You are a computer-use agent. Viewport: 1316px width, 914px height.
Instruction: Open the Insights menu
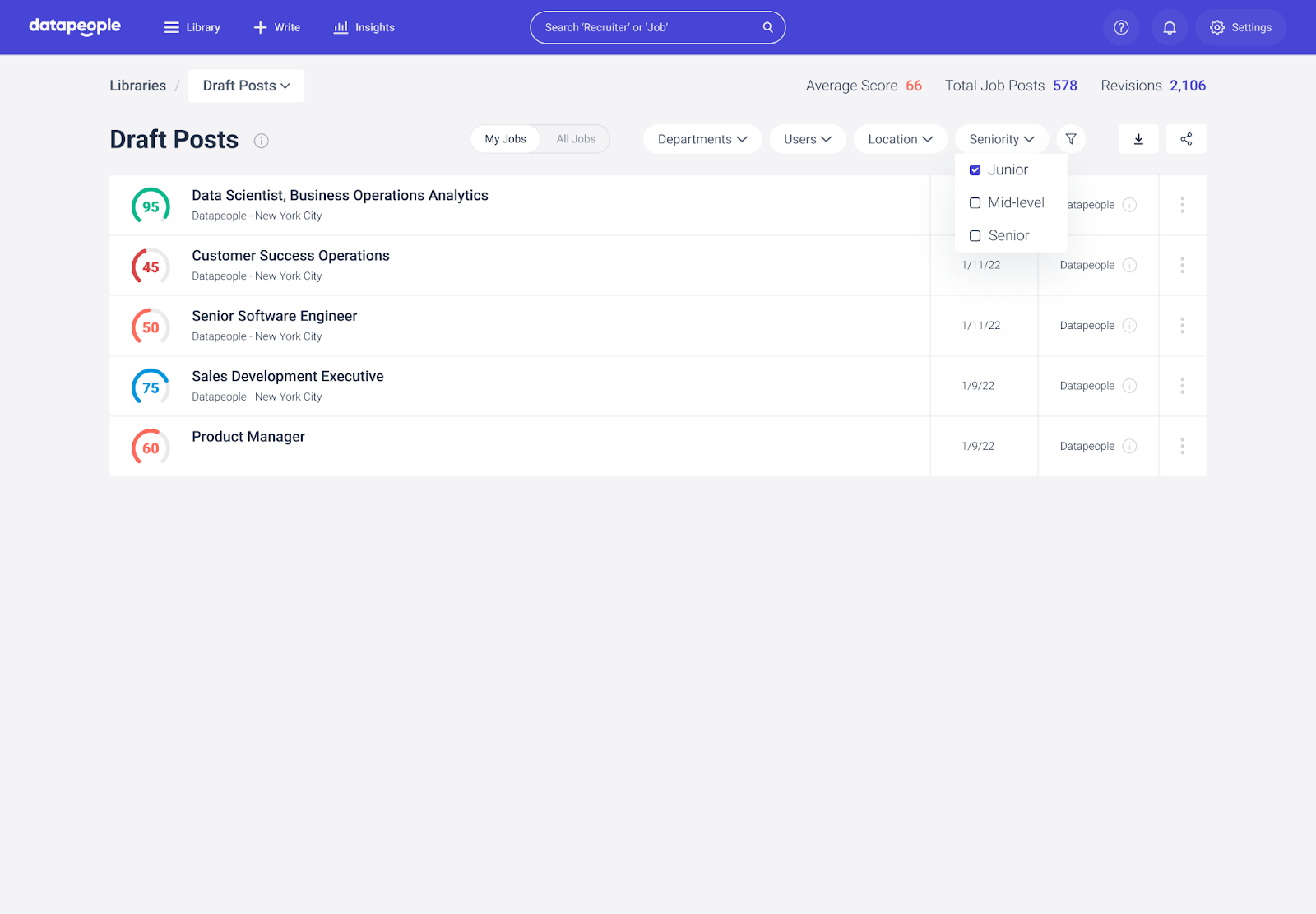point(364,27)
